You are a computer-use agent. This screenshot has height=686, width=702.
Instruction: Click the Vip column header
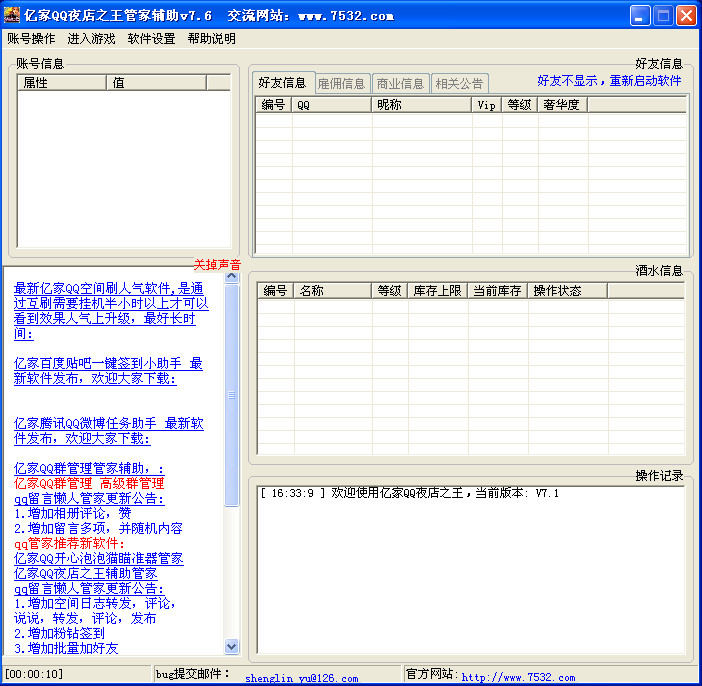(487, 105)
